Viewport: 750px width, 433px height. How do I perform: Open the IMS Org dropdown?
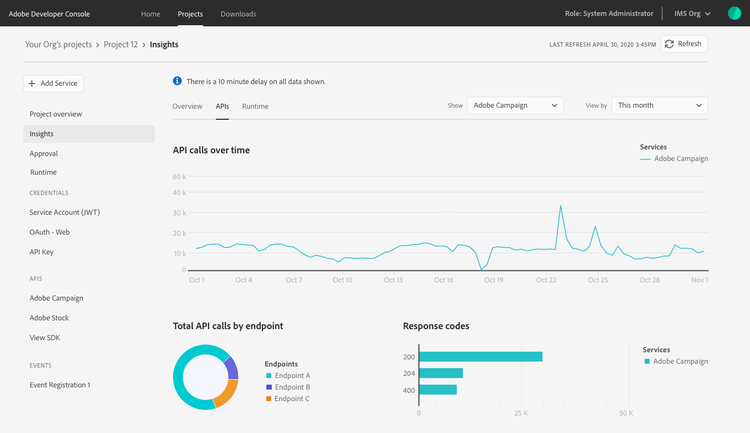692,13
